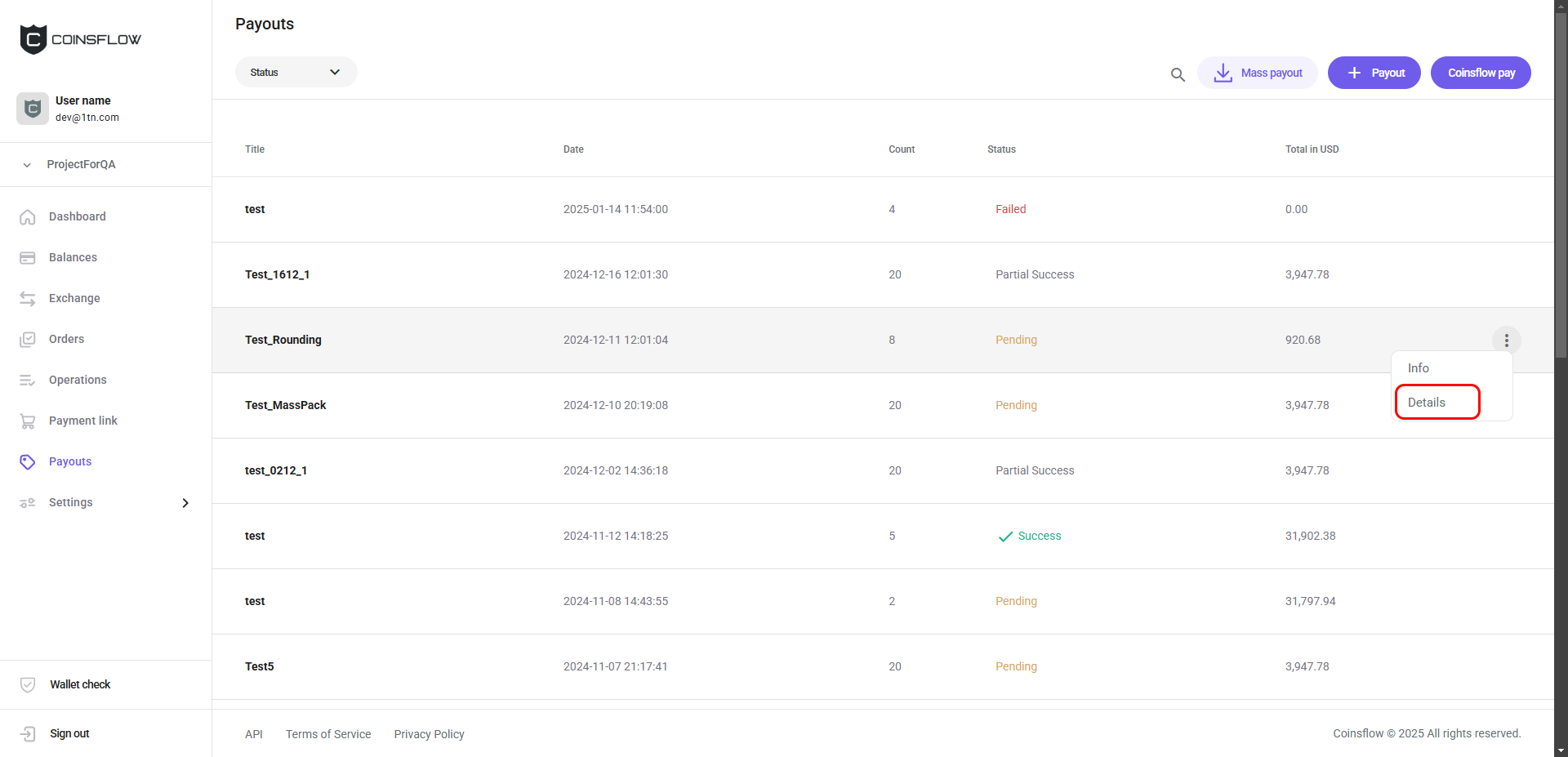Select Info from the context menu
This screenshot has width=1568, height=757.
pyautogui.click(x=1419, y=368)
